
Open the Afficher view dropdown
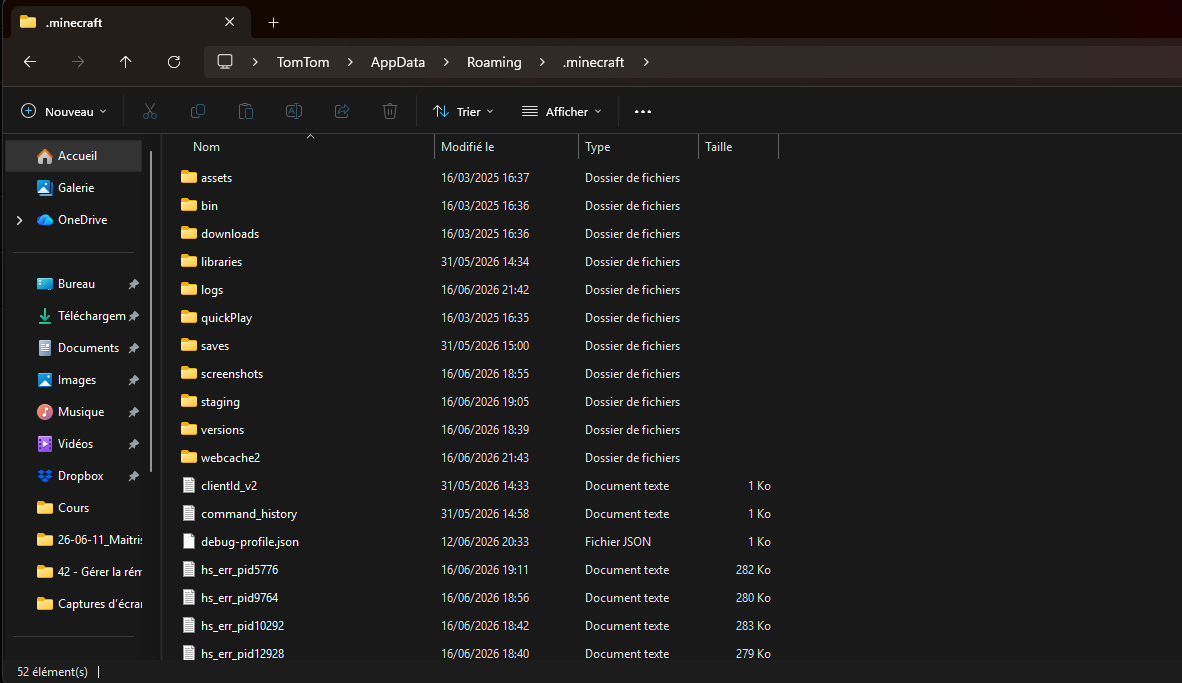[562, 112]
